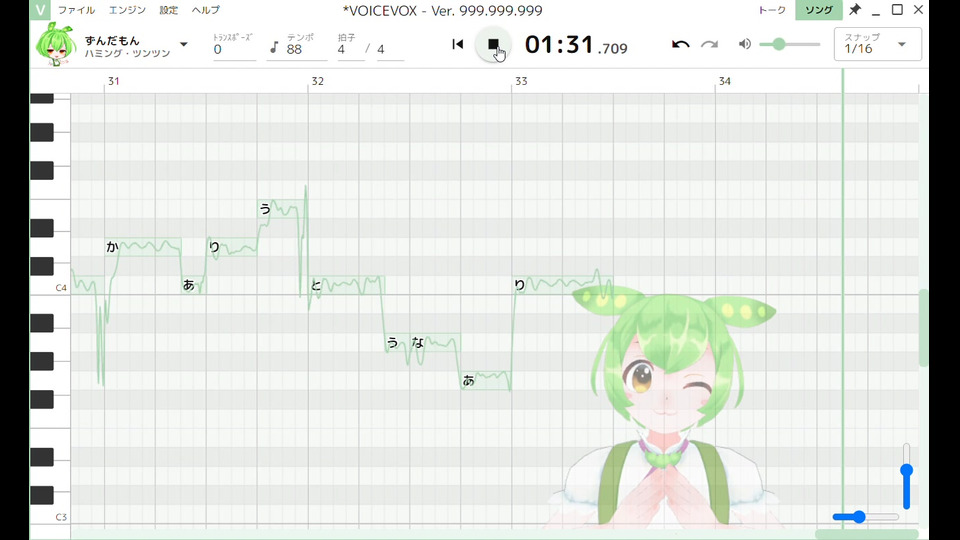The image size is (960, 540).
Task: Click the transpose input field
Action: 234,49
